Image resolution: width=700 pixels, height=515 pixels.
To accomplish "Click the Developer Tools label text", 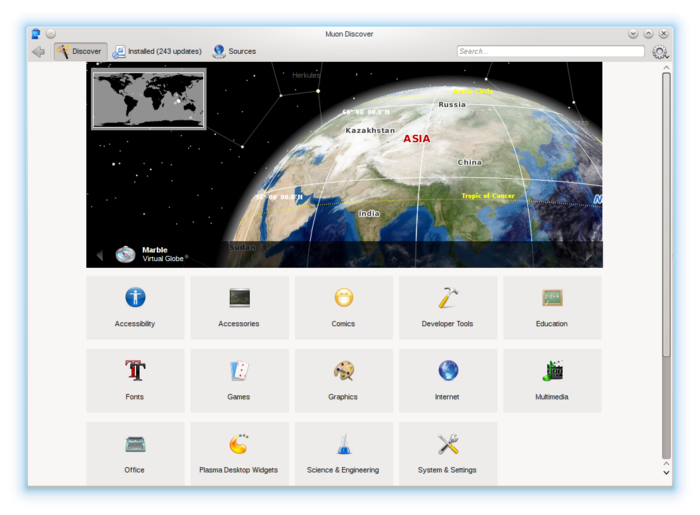I will pyautogui.click(x=447, y=324).
